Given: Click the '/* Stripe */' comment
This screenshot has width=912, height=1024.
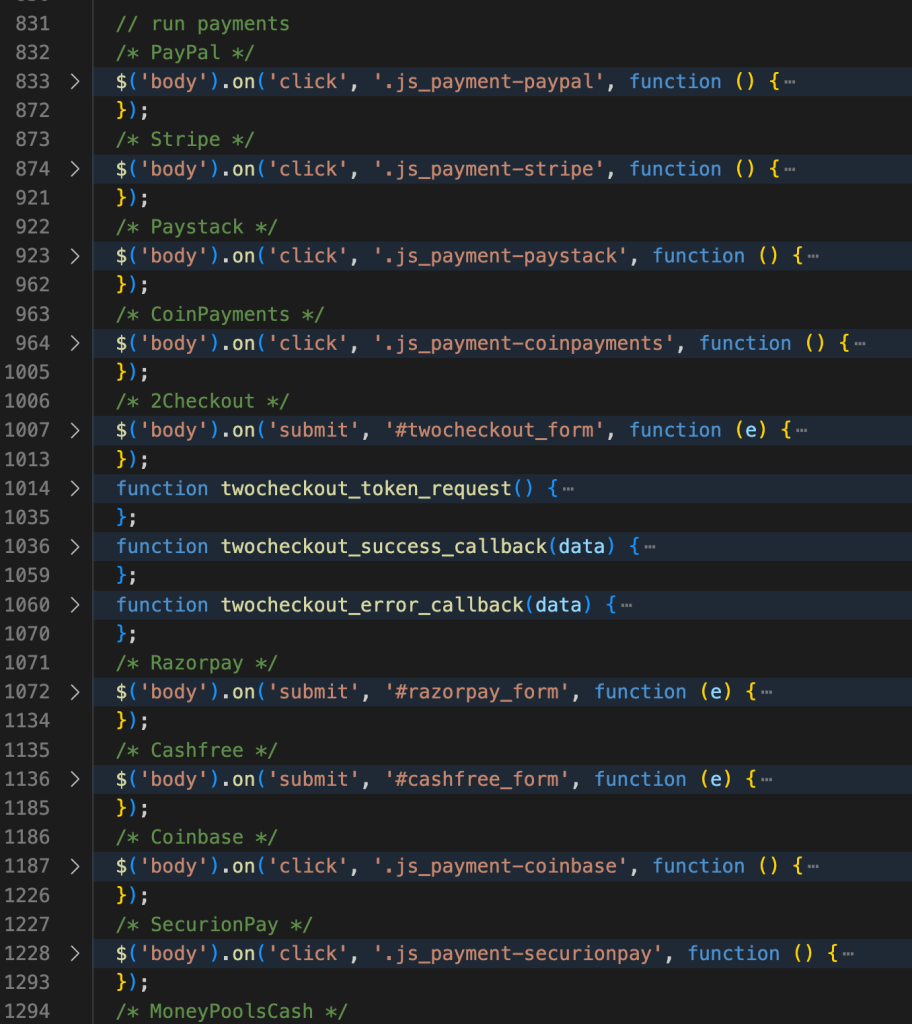Looking at the screenshot, I should (x=185, y=140).
